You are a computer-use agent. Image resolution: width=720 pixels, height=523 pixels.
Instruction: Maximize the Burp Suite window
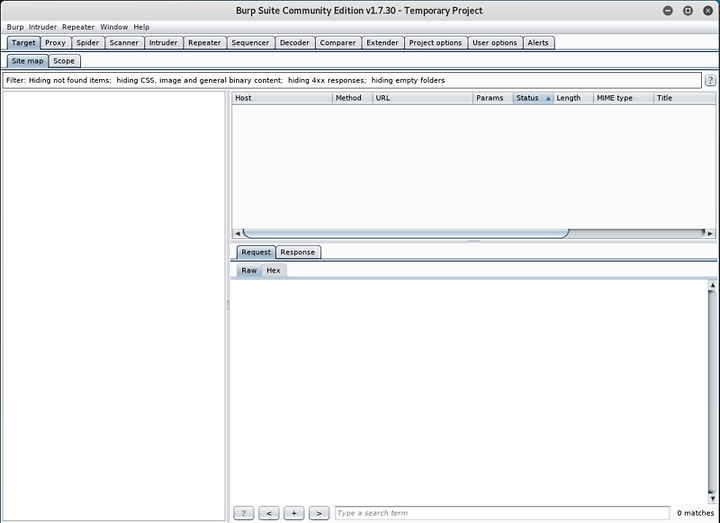coord(688,11)
